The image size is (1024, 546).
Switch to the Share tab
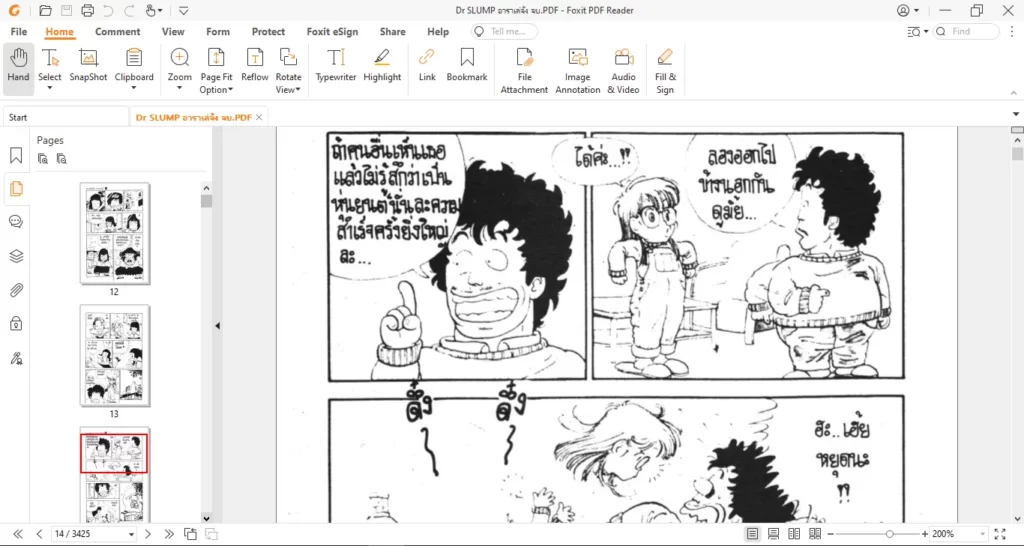[392, 31]
